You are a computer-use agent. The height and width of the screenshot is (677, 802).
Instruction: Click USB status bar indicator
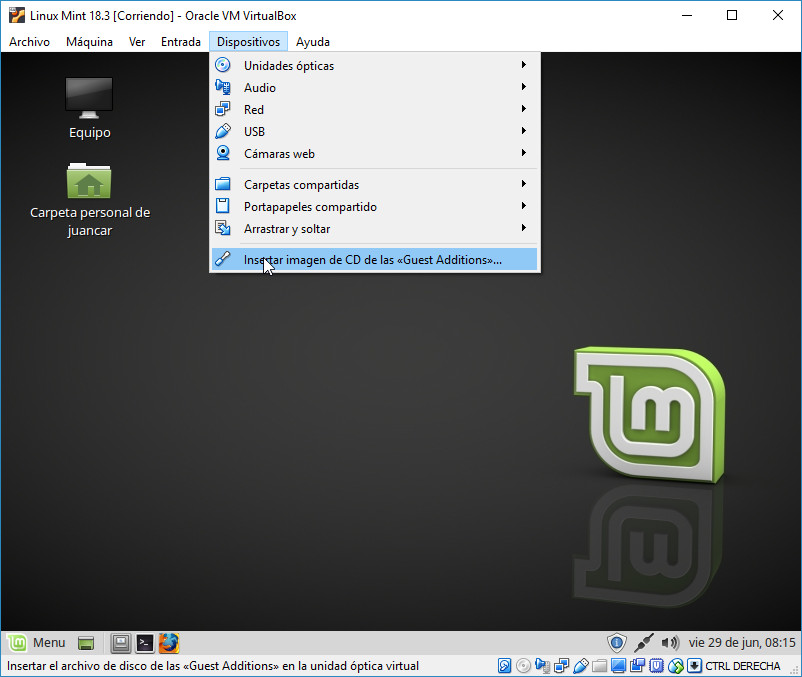click(581, 666)
